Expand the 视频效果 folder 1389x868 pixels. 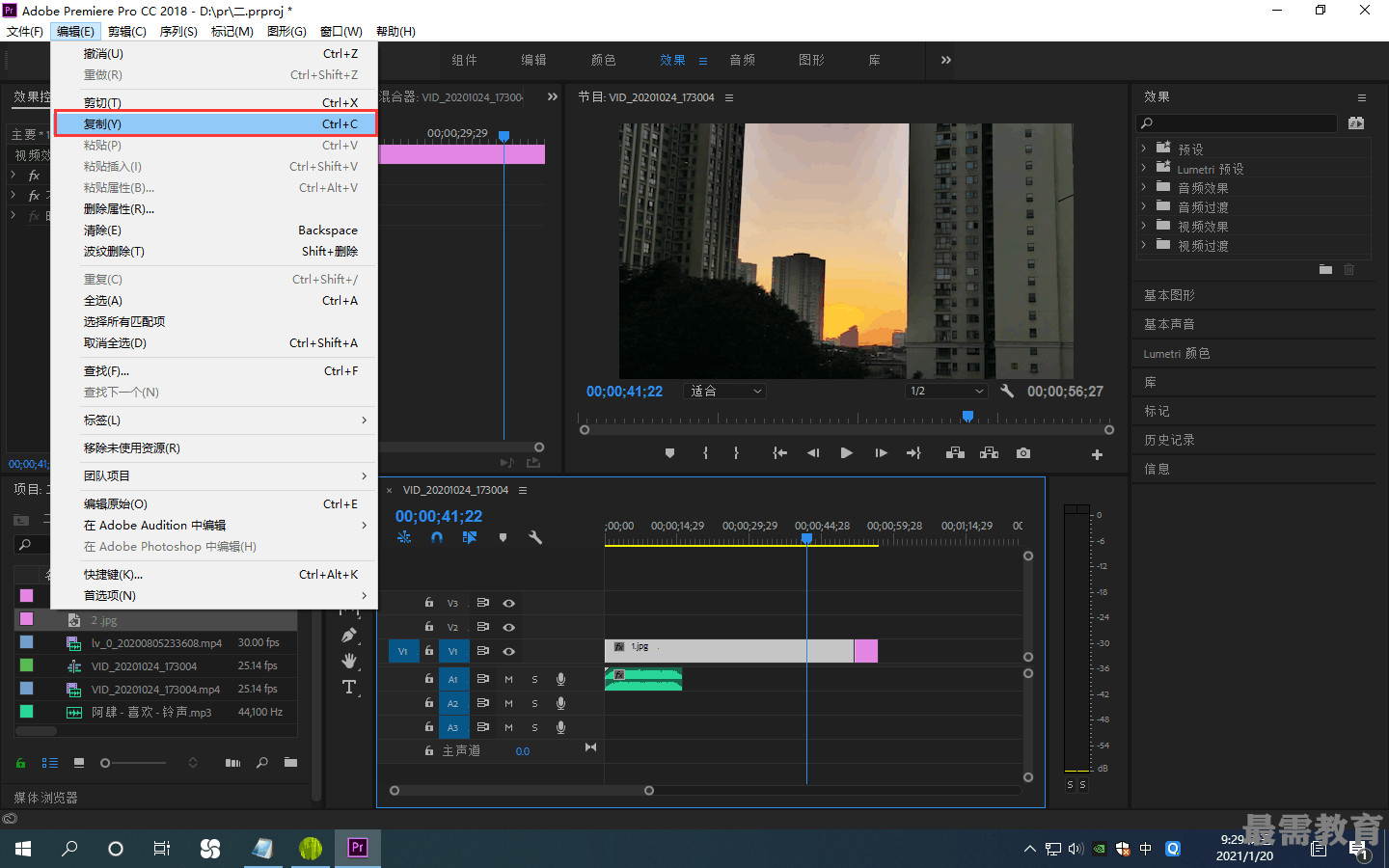(x=1144, y=226)
